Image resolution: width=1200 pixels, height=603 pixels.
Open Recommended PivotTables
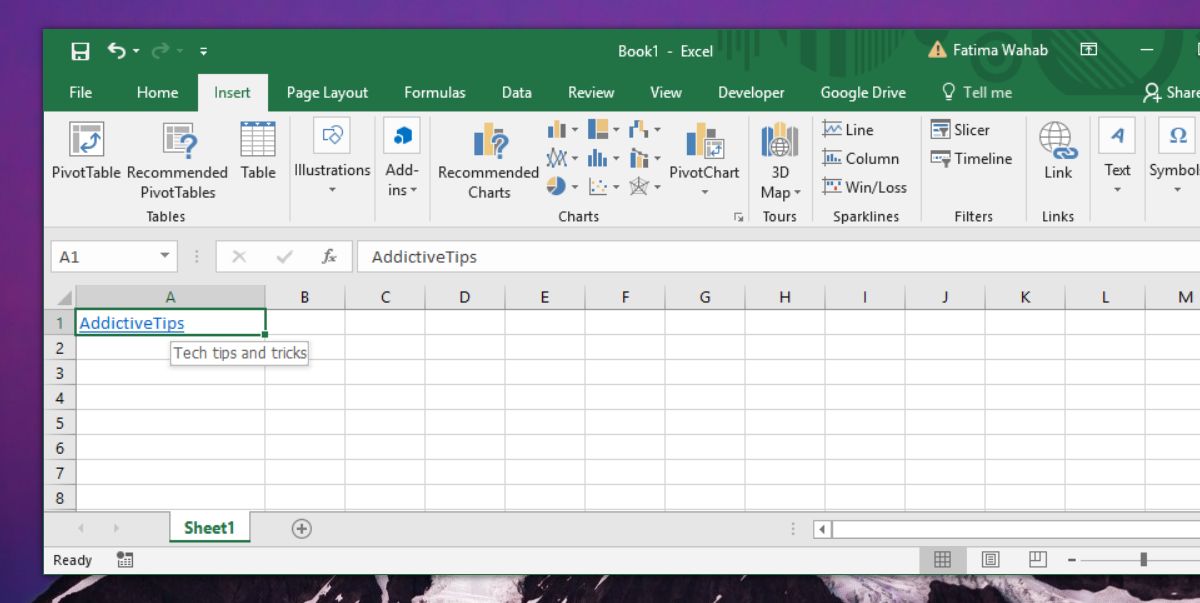point(178,160)
